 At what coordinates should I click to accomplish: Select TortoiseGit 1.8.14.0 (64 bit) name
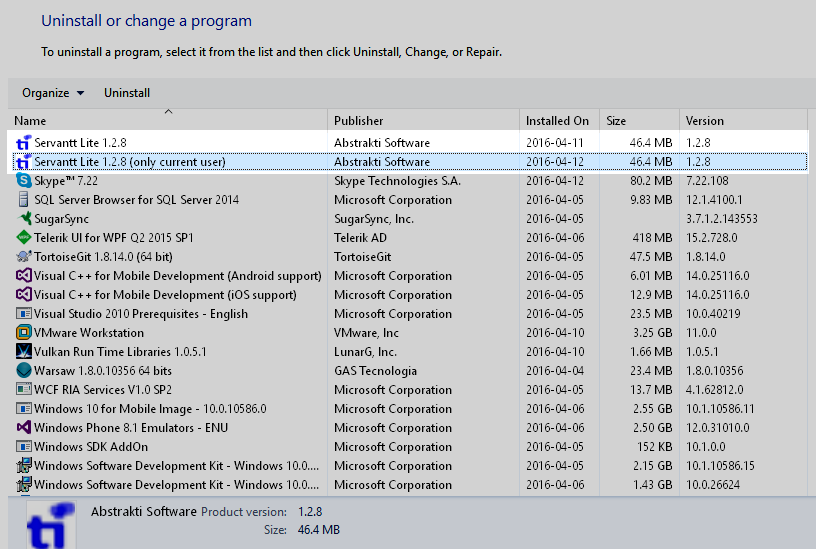click(103, 257)
